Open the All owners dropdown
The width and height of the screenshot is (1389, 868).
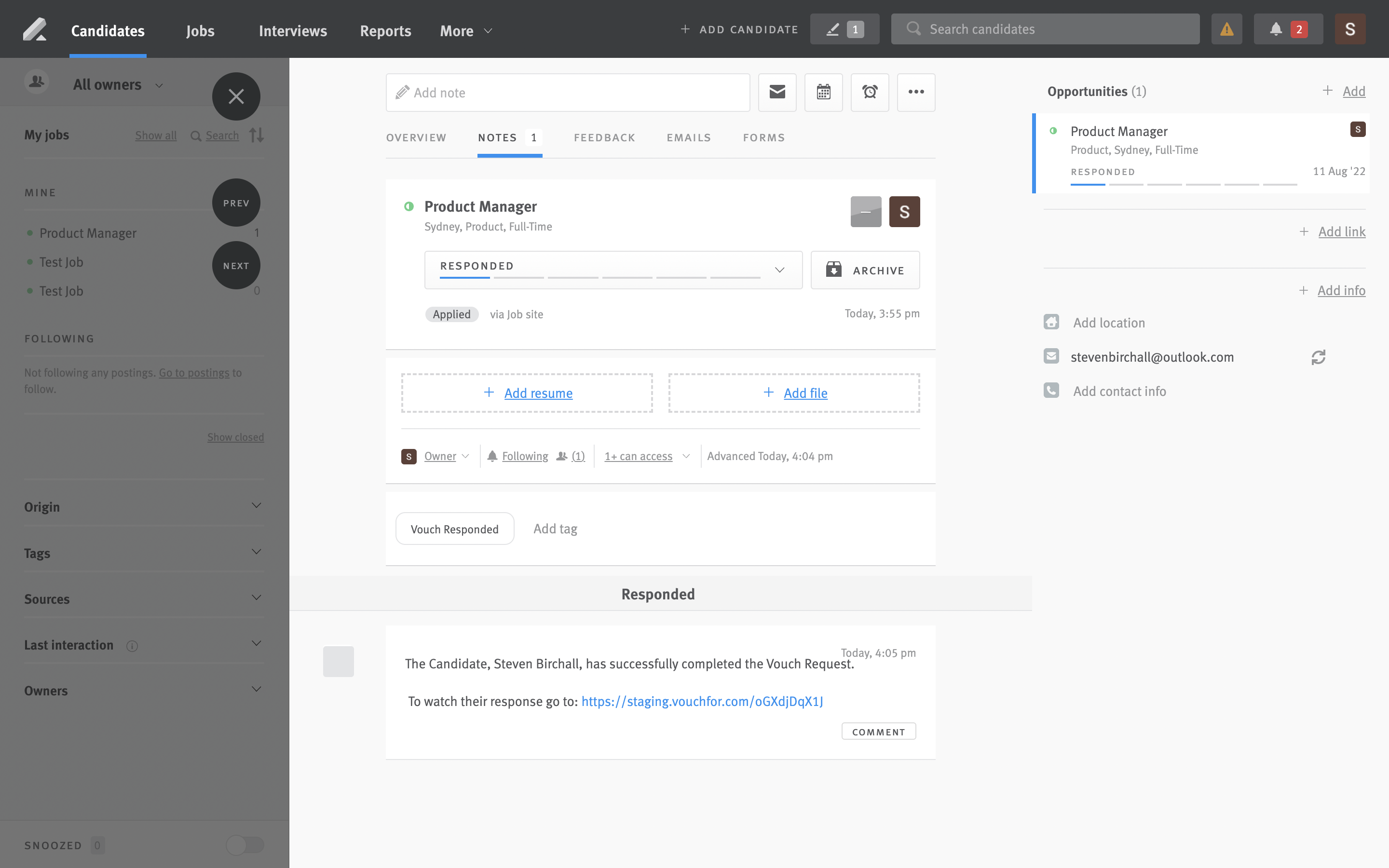pyautogui.click(x=118, y=85)
